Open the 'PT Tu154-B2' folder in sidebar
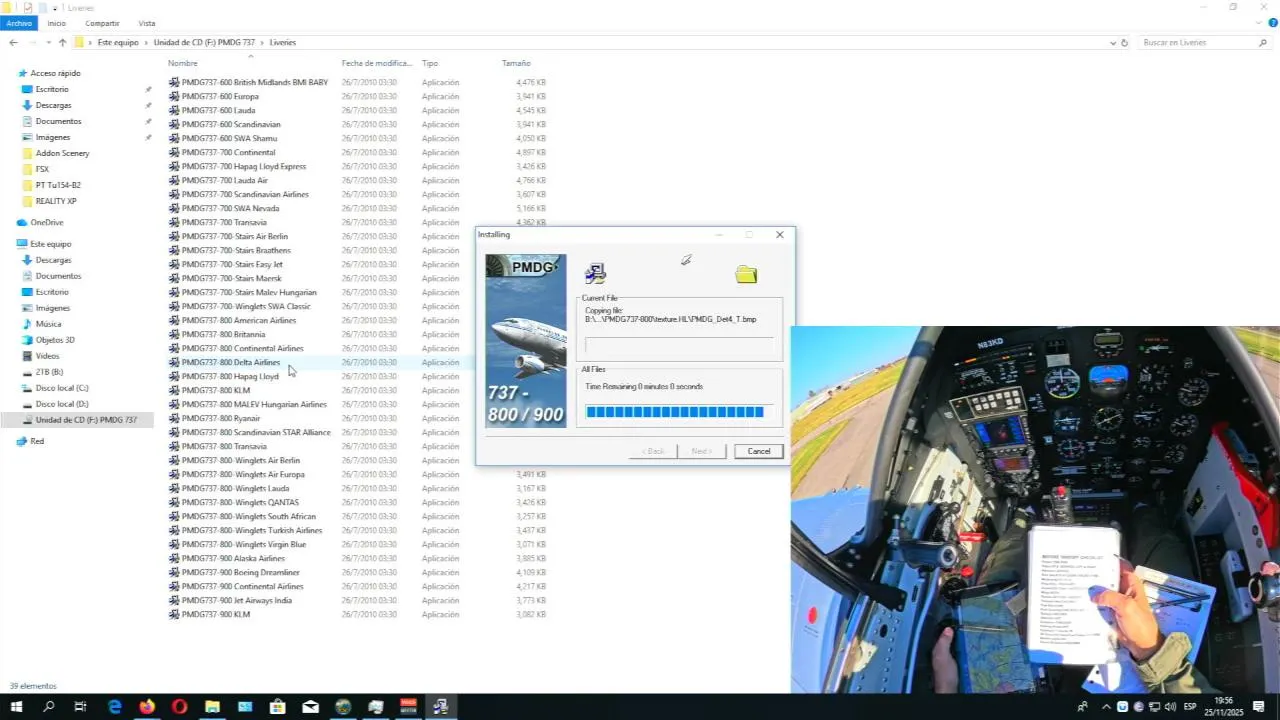The width and height of the screenshot is (1280, 720). click(58, 185)
